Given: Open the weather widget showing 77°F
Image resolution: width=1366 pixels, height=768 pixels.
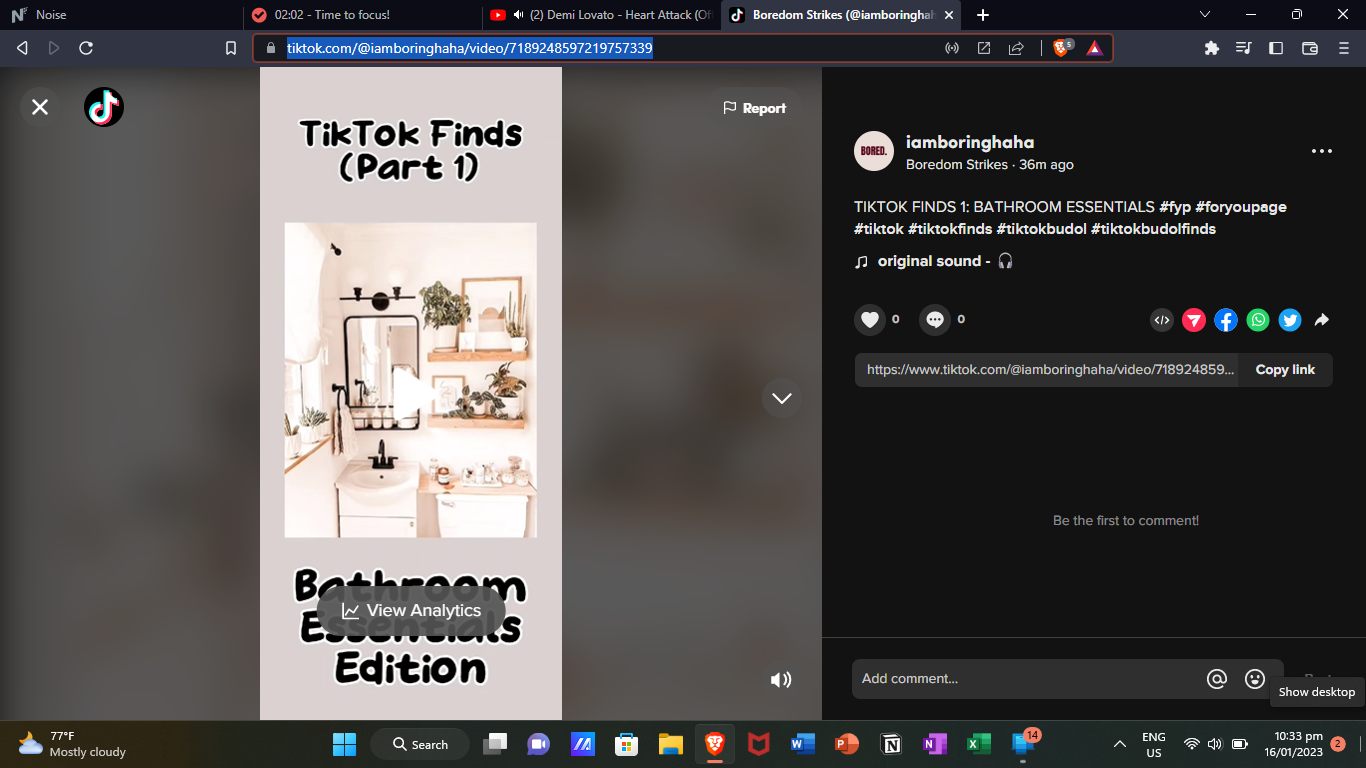Looking at the screenshot, I should [70, 744].
